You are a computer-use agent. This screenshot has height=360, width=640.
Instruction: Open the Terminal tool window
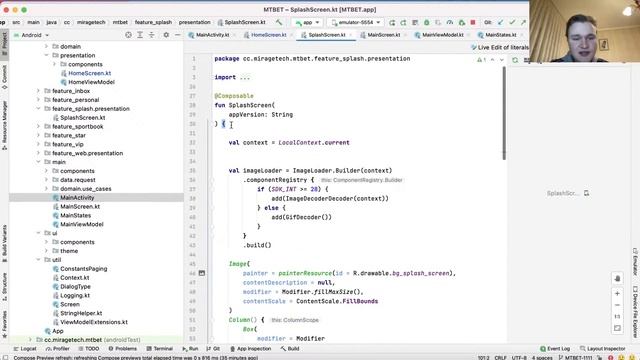coord(160,349)
